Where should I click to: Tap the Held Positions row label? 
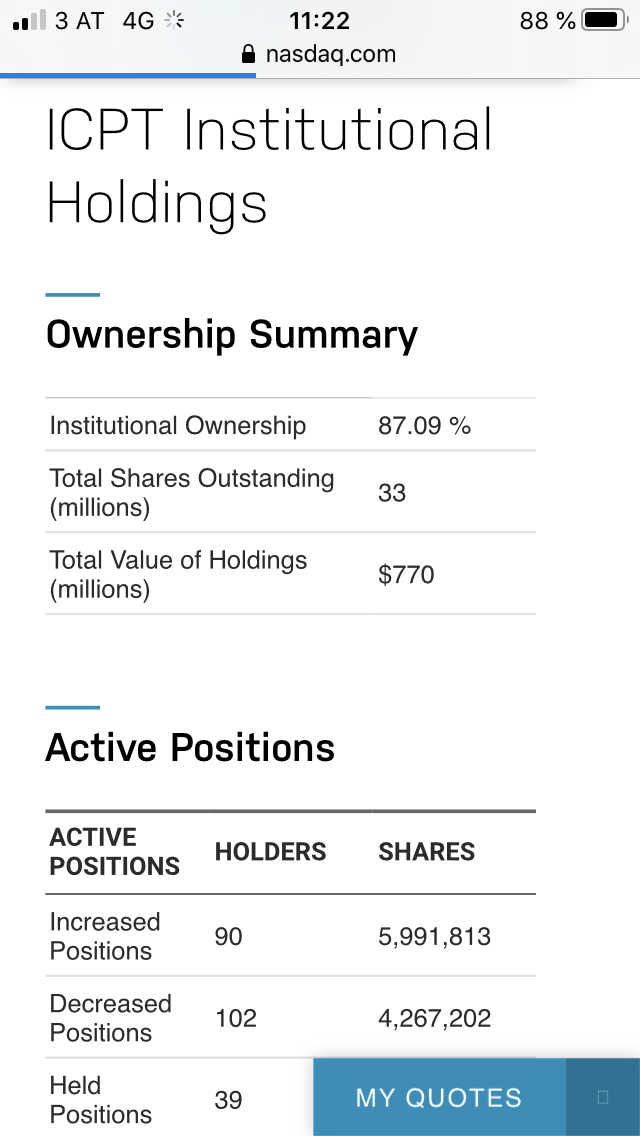[x=100, y=1099]
